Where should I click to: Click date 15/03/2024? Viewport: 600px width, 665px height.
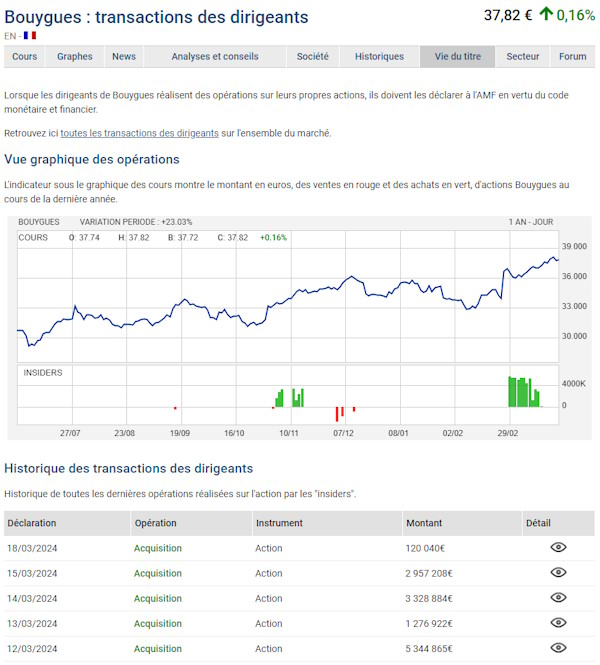32,573
